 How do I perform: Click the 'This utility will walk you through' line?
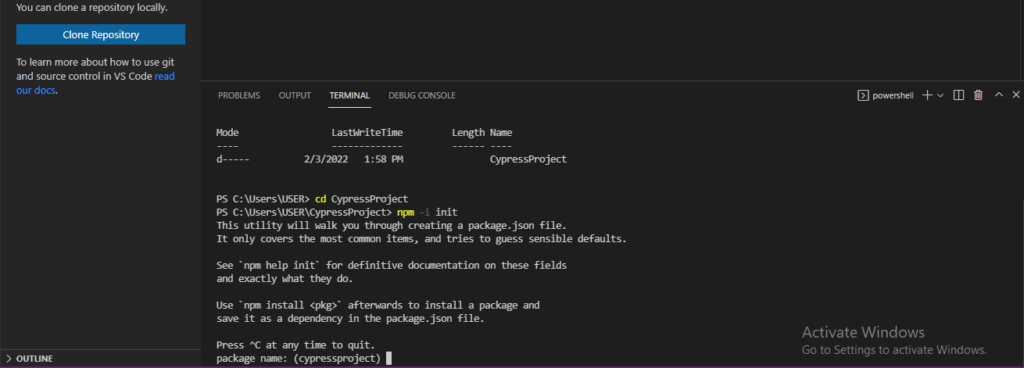(391, 226)
